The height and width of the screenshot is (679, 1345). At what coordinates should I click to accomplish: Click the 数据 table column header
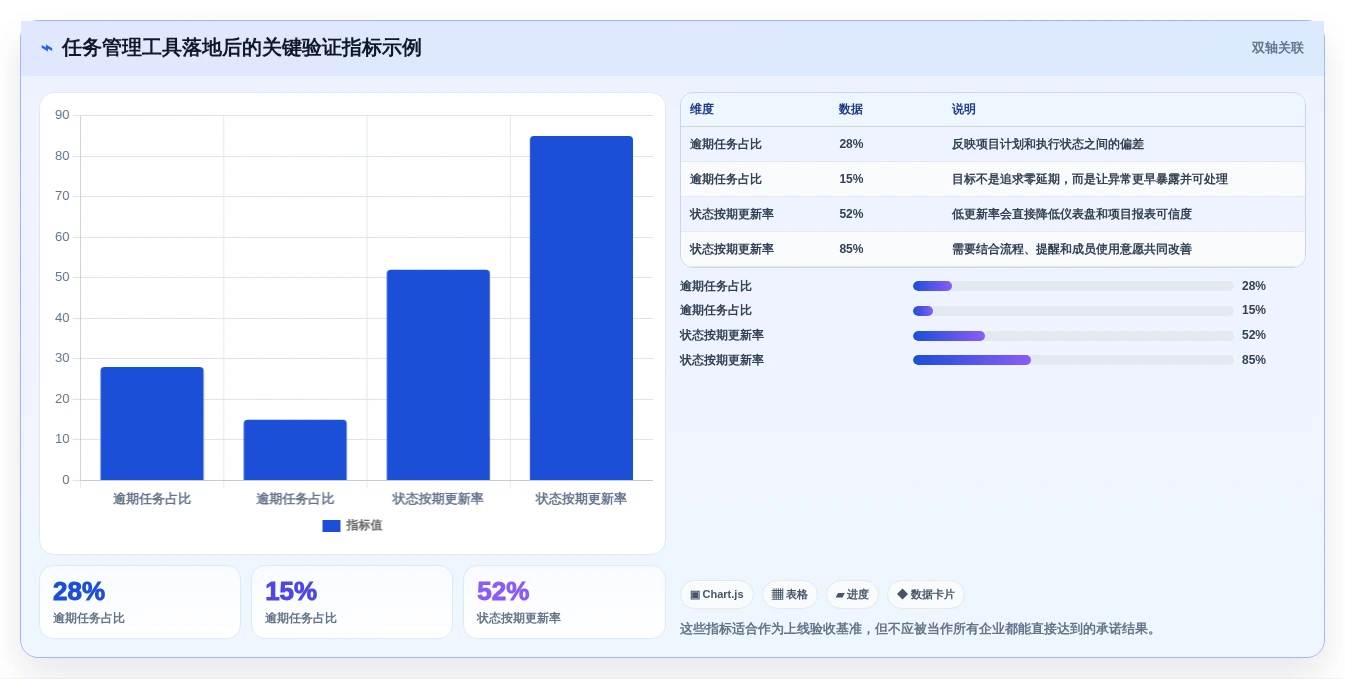pyautogui.click(x=851, y=109)
